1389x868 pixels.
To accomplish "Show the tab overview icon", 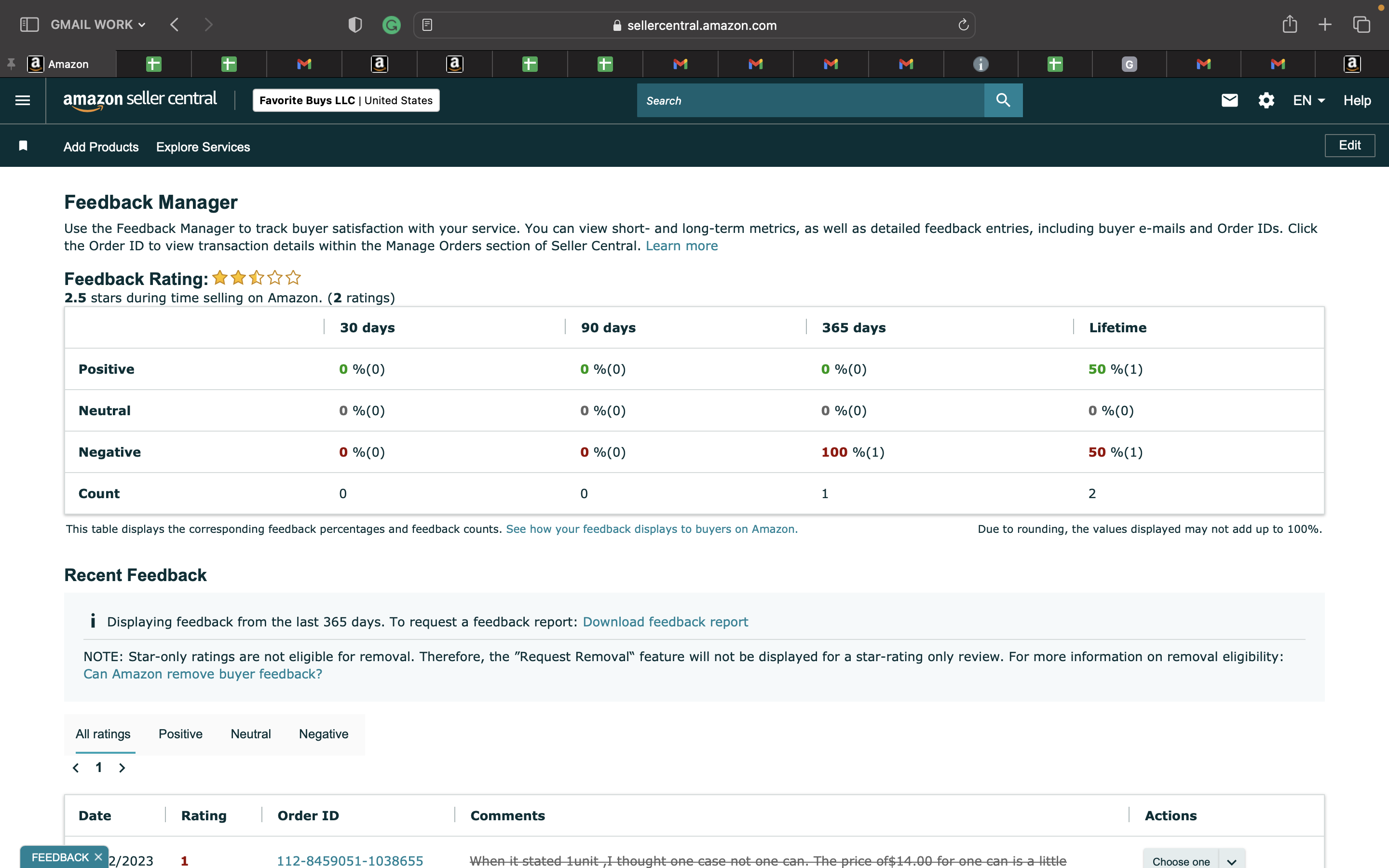I will coord(1362,25).
